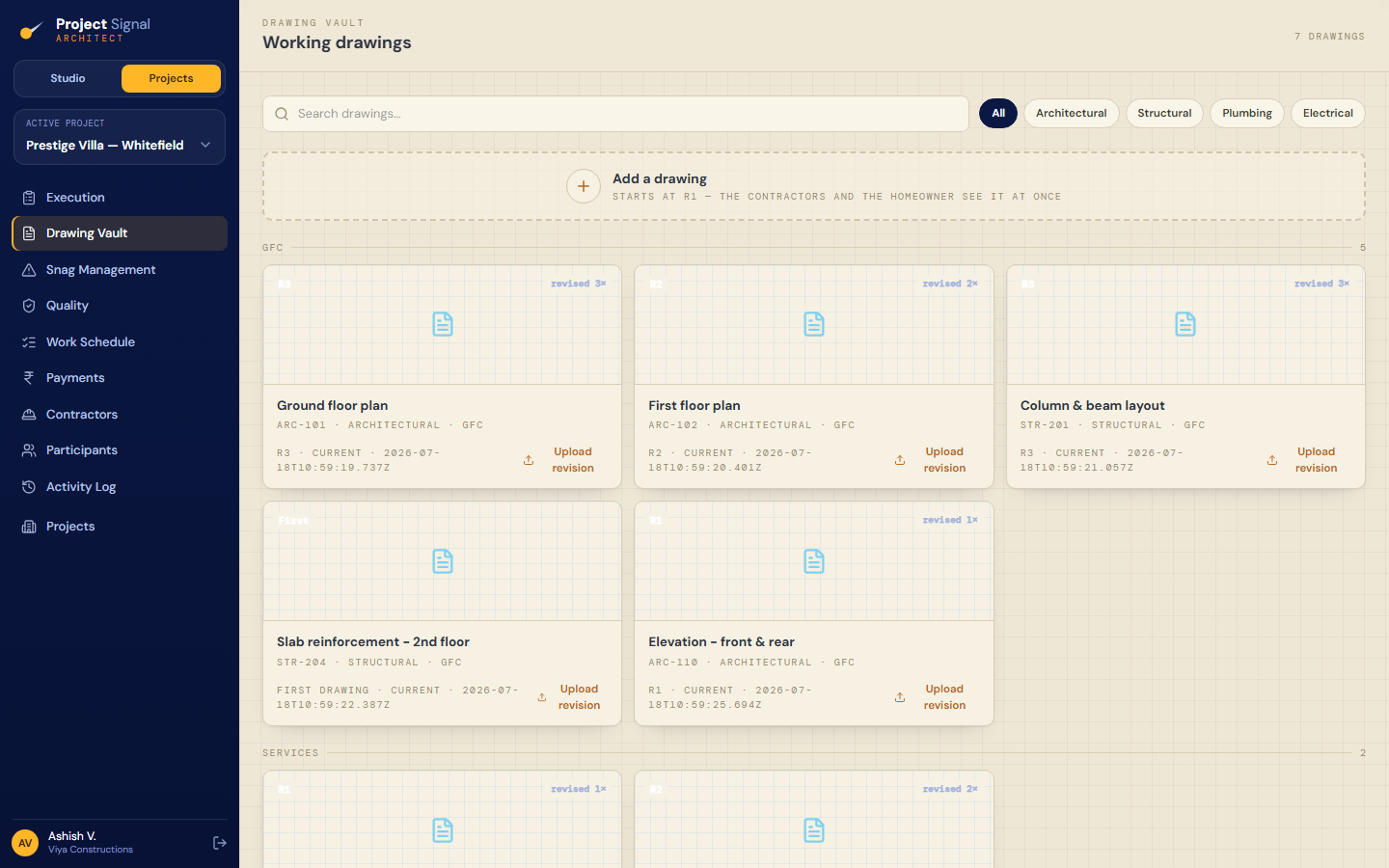Click the Column & beam layout title
The height and width of the screenshot is (868, 1389).
pos(1093,406)
